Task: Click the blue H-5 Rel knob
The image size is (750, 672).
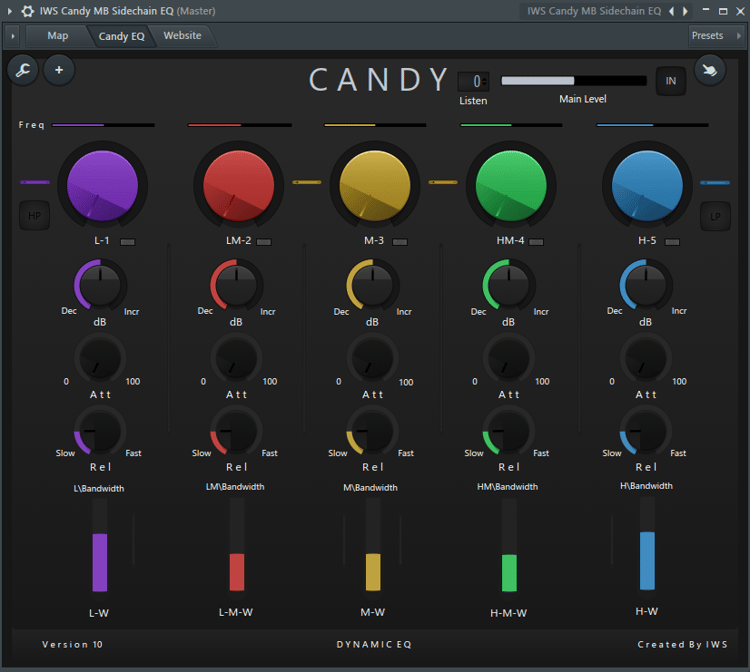Action: 646,430
